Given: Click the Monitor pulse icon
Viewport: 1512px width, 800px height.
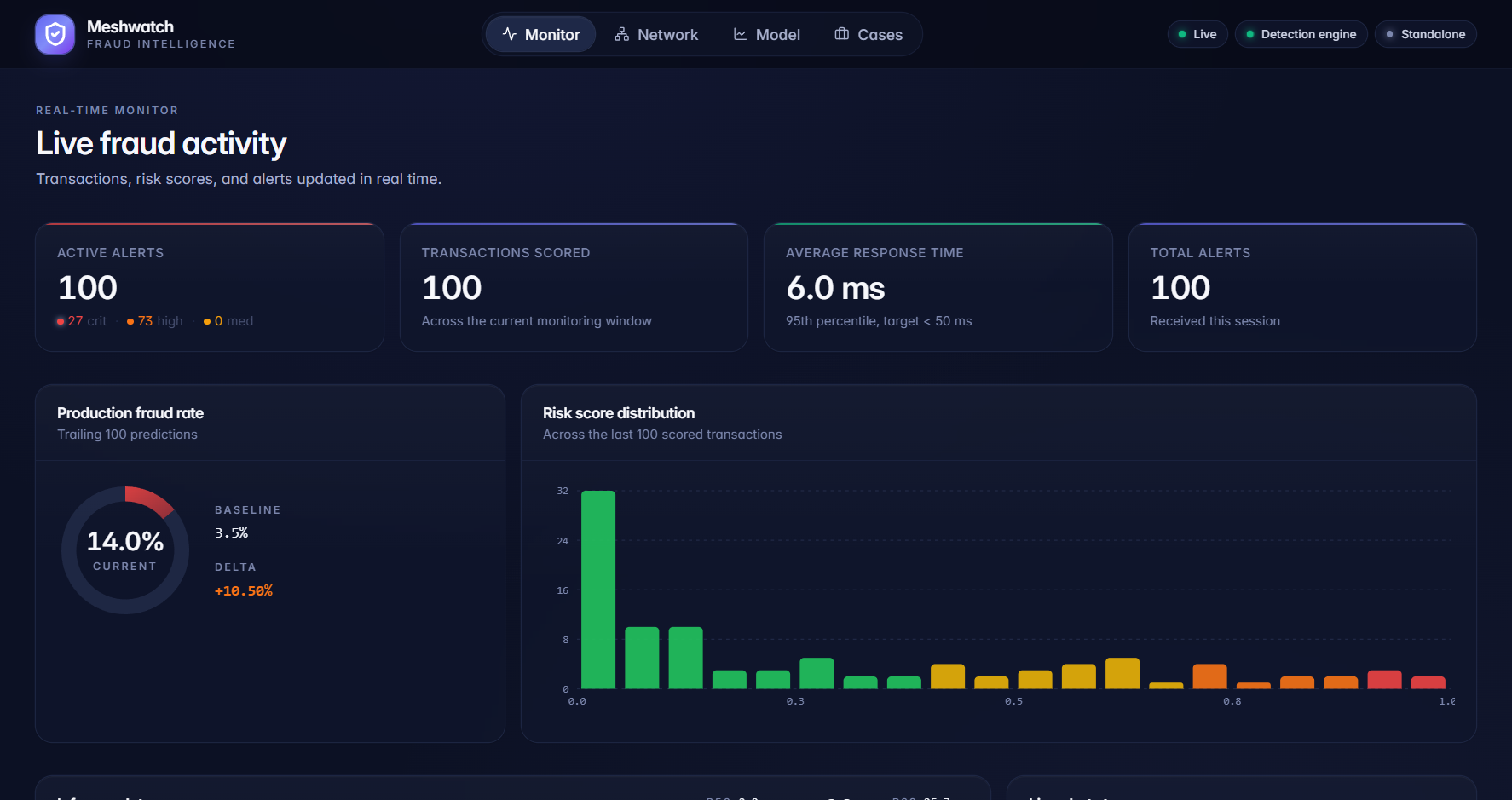Looking at the screenshot, I should (510, 34).
